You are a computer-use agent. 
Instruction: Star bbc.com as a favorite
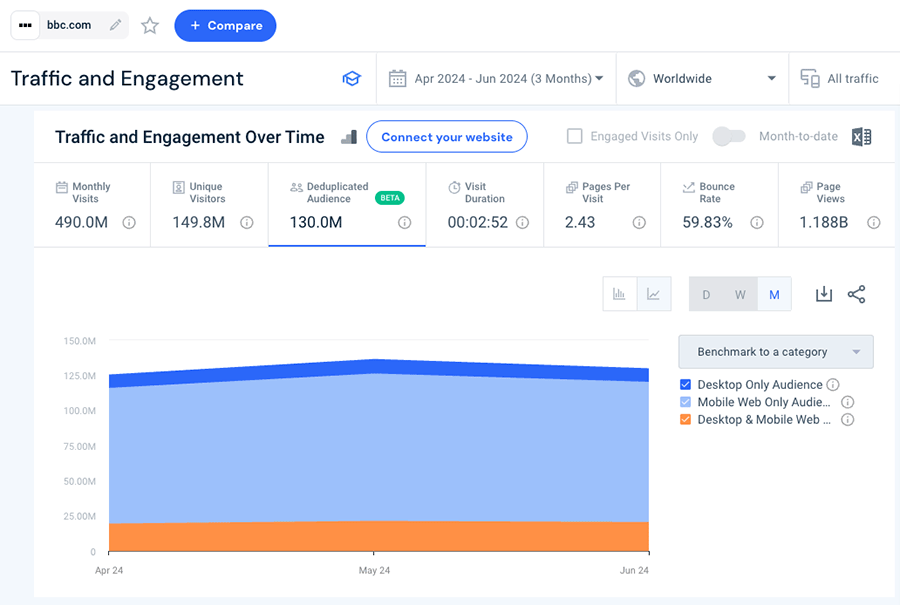150,25
